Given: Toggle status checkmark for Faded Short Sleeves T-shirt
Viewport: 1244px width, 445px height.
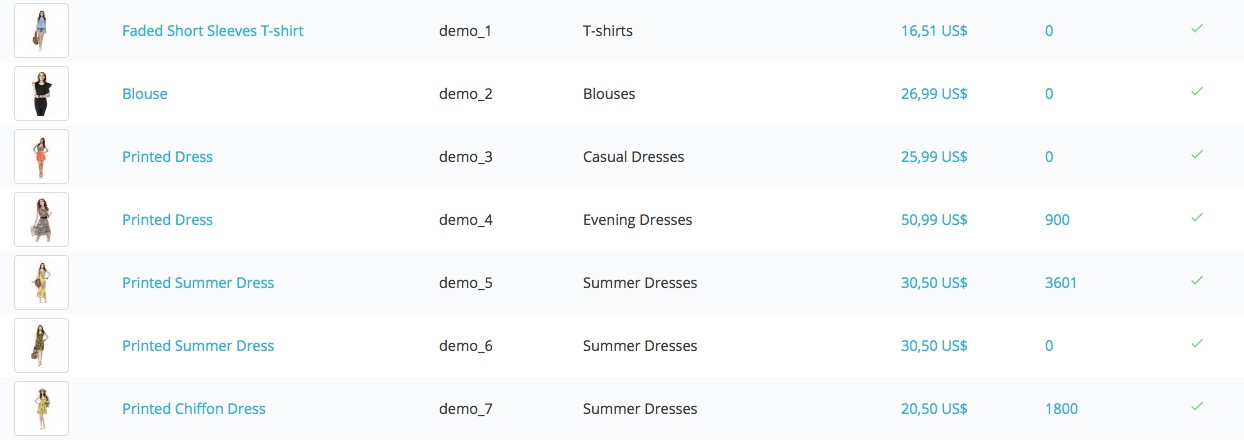Looking at the screenshot, I should click(x=1197, y=29).
